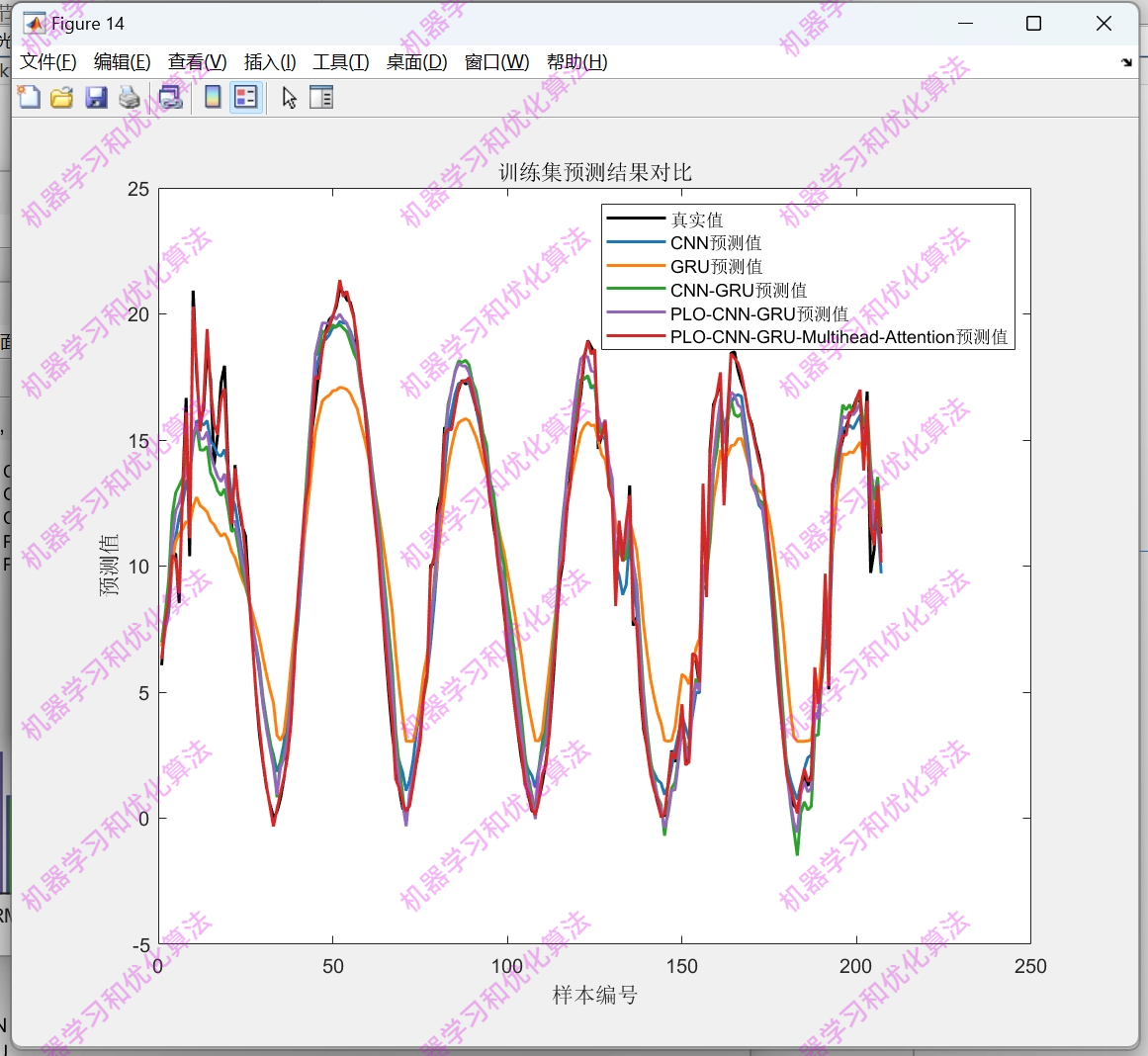Click the black line sample for 真实值
Image resolution: width=1148 pixels, height=1056 pixels.
click(636, 219)
